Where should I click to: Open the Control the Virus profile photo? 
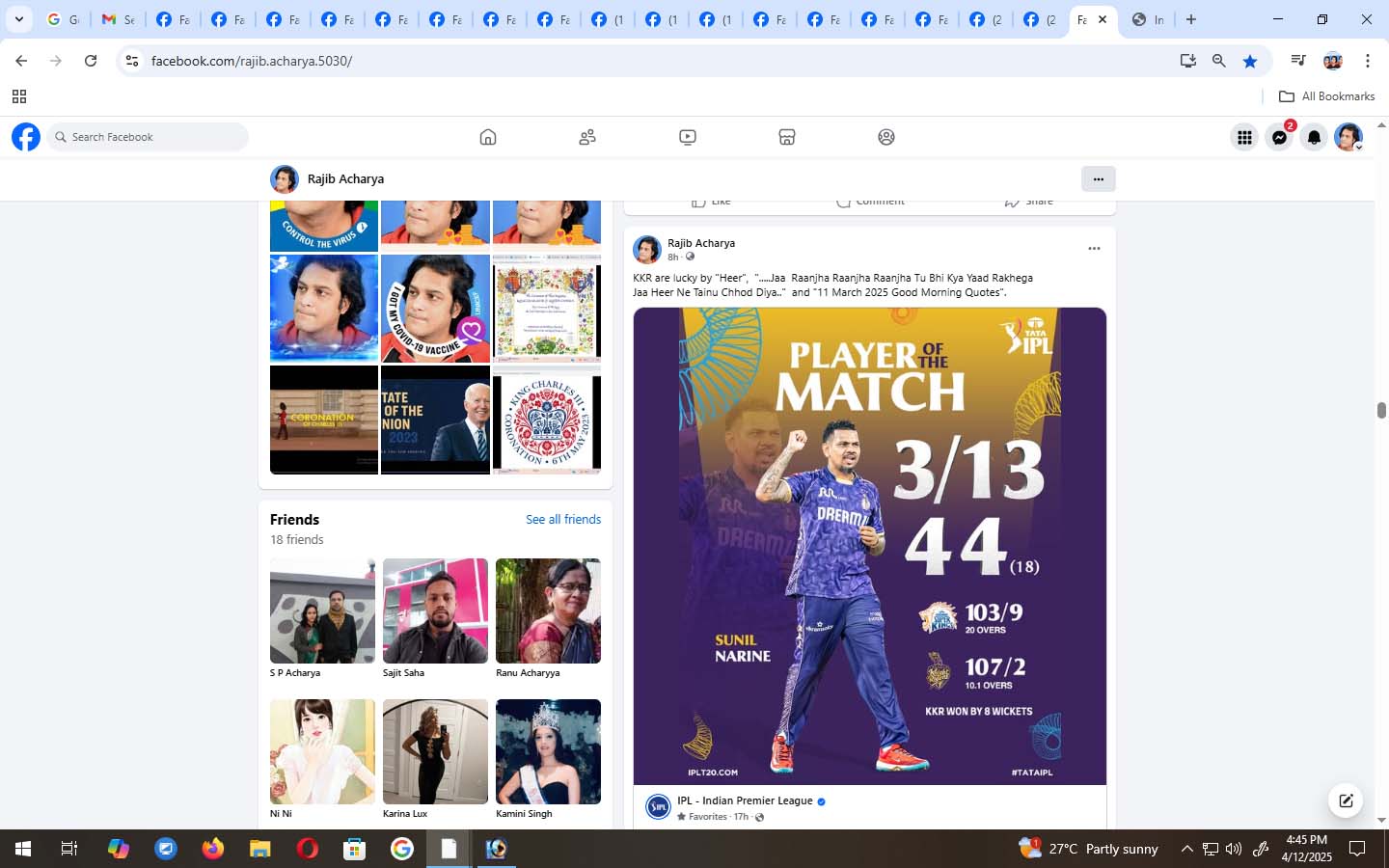pos(324,226)
